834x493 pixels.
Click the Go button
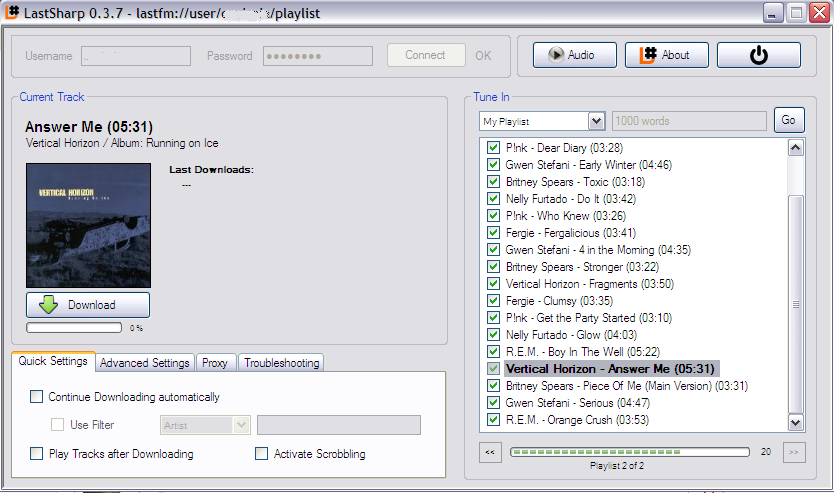pyautogui.click(x=789, y=120)
